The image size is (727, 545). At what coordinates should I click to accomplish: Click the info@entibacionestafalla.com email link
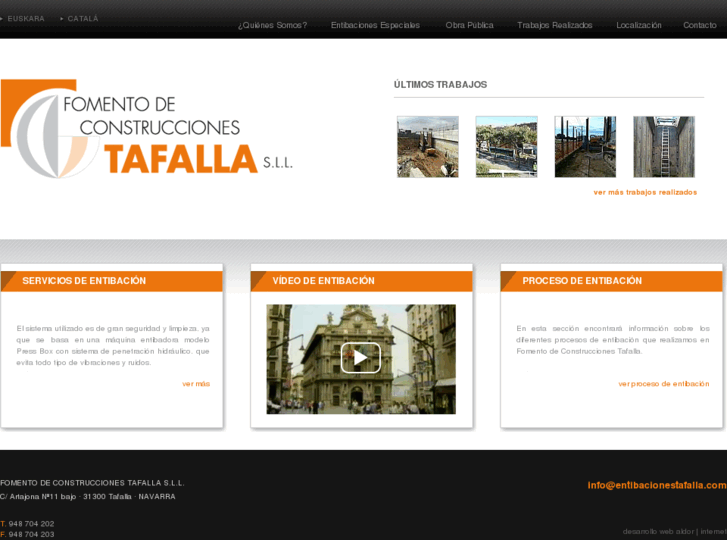(x=657, y=485)
